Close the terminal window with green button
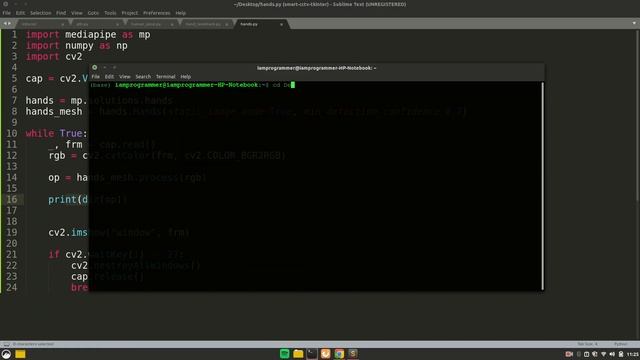Screen dimensions: 640x360 (x=95, y=67)
